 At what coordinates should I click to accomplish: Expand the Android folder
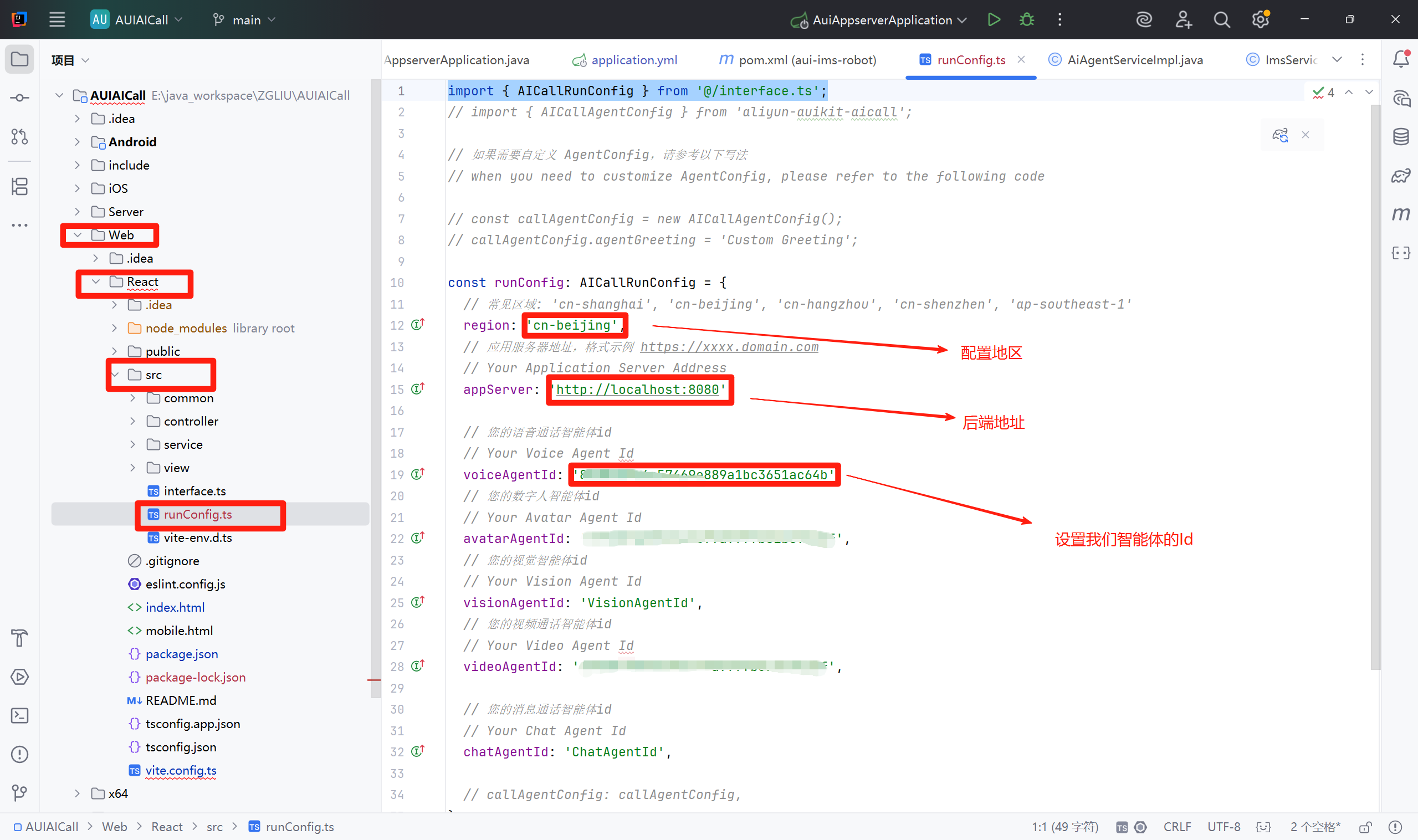(x=78, y=142)
